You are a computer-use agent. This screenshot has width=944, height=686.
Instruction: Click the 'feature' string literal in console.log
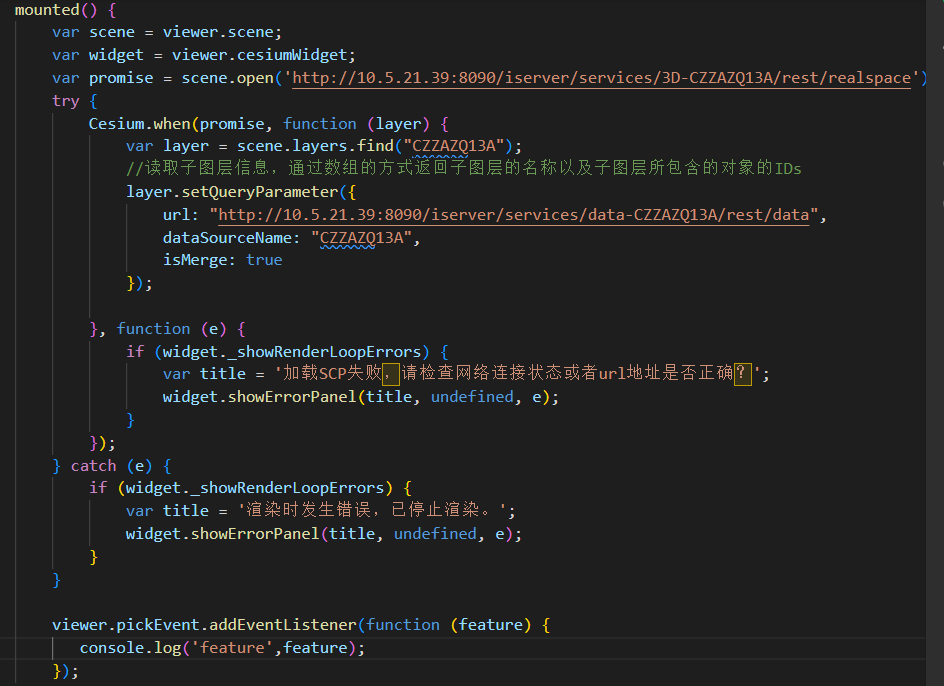tap(232, 648)
